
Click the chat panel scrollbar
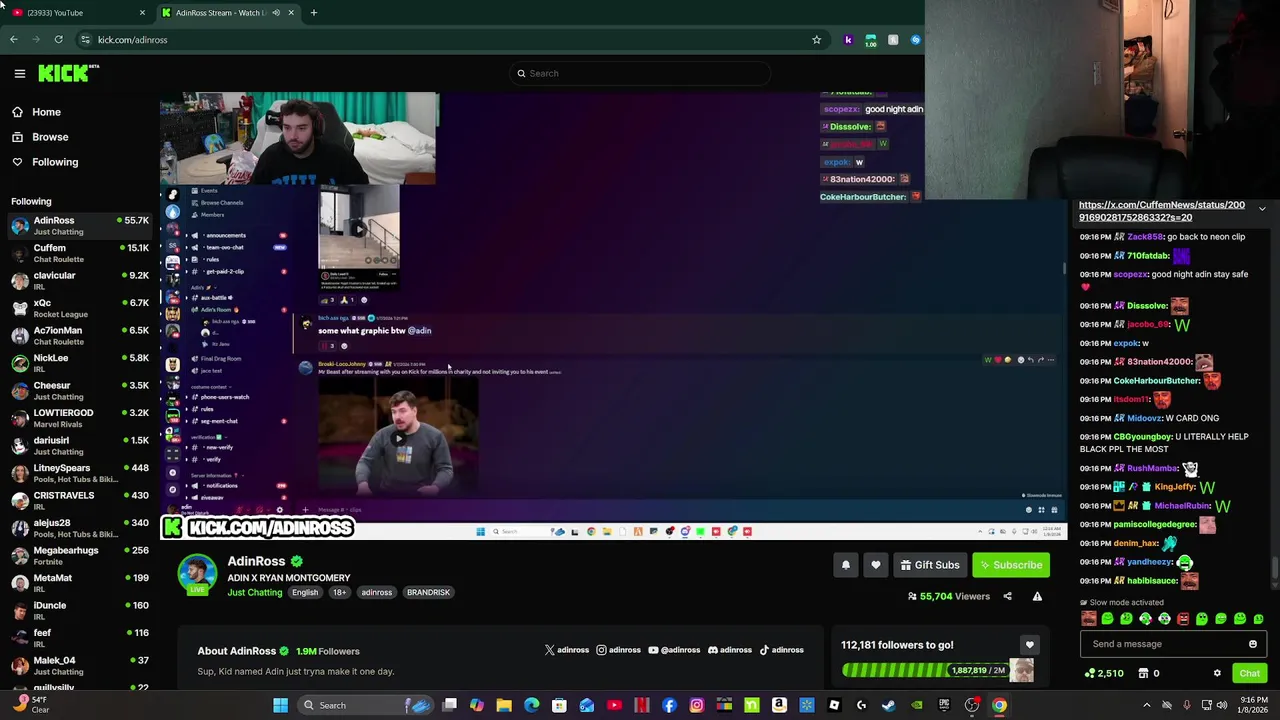1273,568
